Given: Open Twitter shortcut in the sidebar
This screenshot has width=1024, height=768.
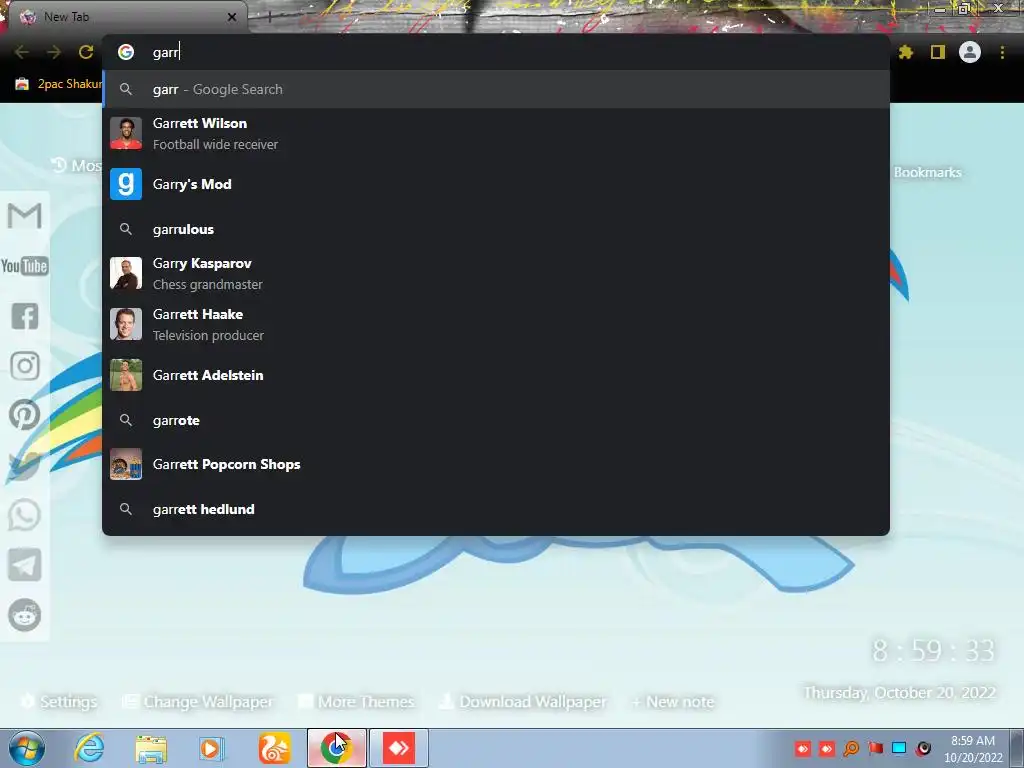Looking at the screenshot, I should pyautogui.click(x=25, y=465).
